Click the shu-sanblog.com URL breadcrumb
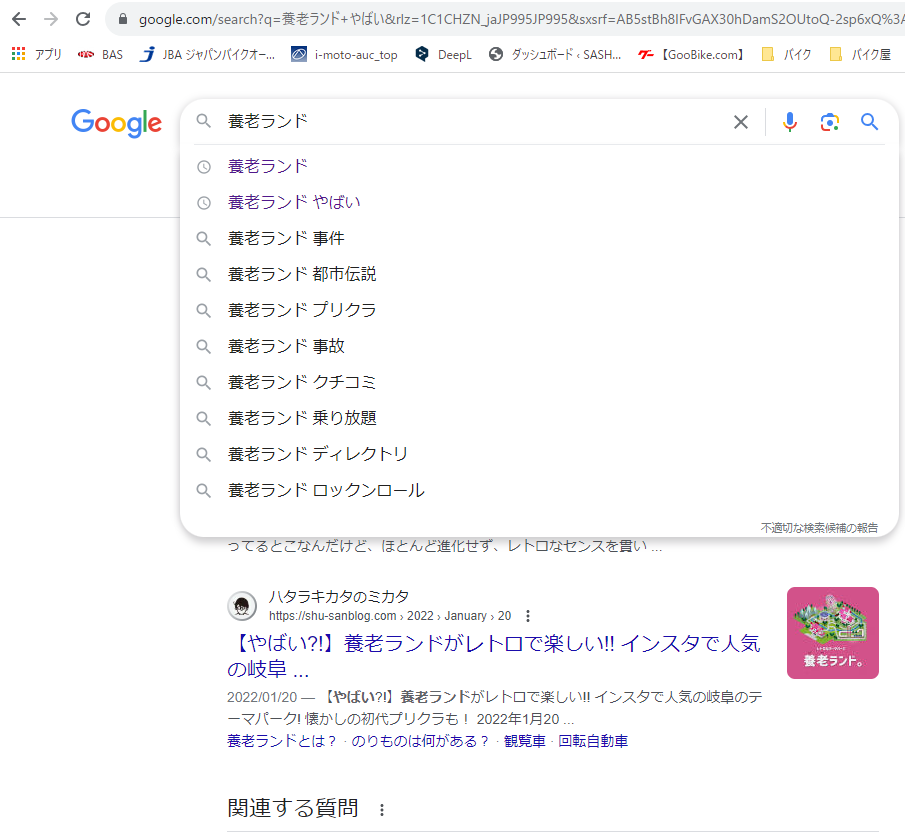905x833 pixels. click(390, 616)
